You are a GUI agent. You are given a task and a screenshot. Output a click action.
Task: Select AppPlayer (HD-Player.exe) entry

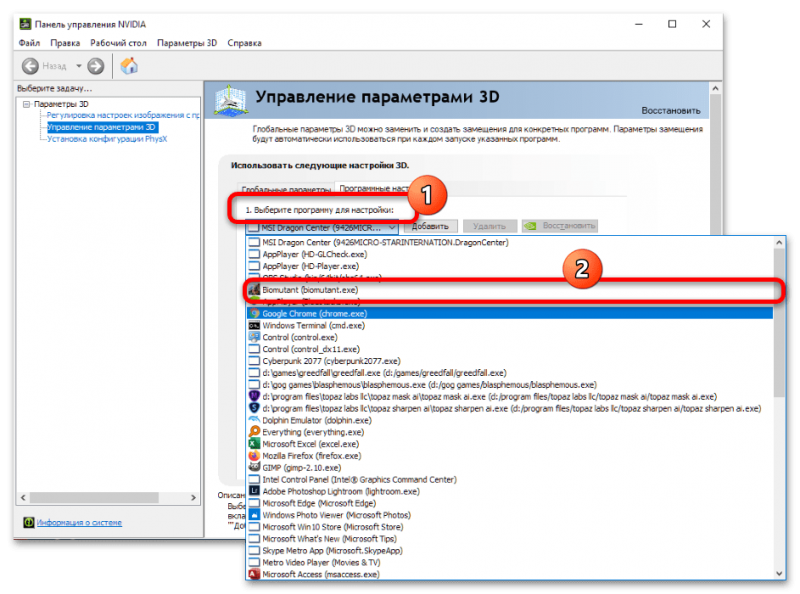point(510,266)
